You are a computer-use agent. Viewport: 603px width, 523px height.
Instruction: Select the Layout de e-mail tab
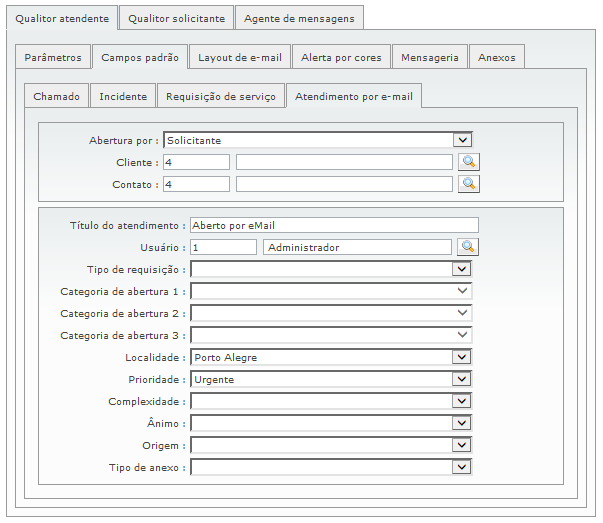click(239, 57)
